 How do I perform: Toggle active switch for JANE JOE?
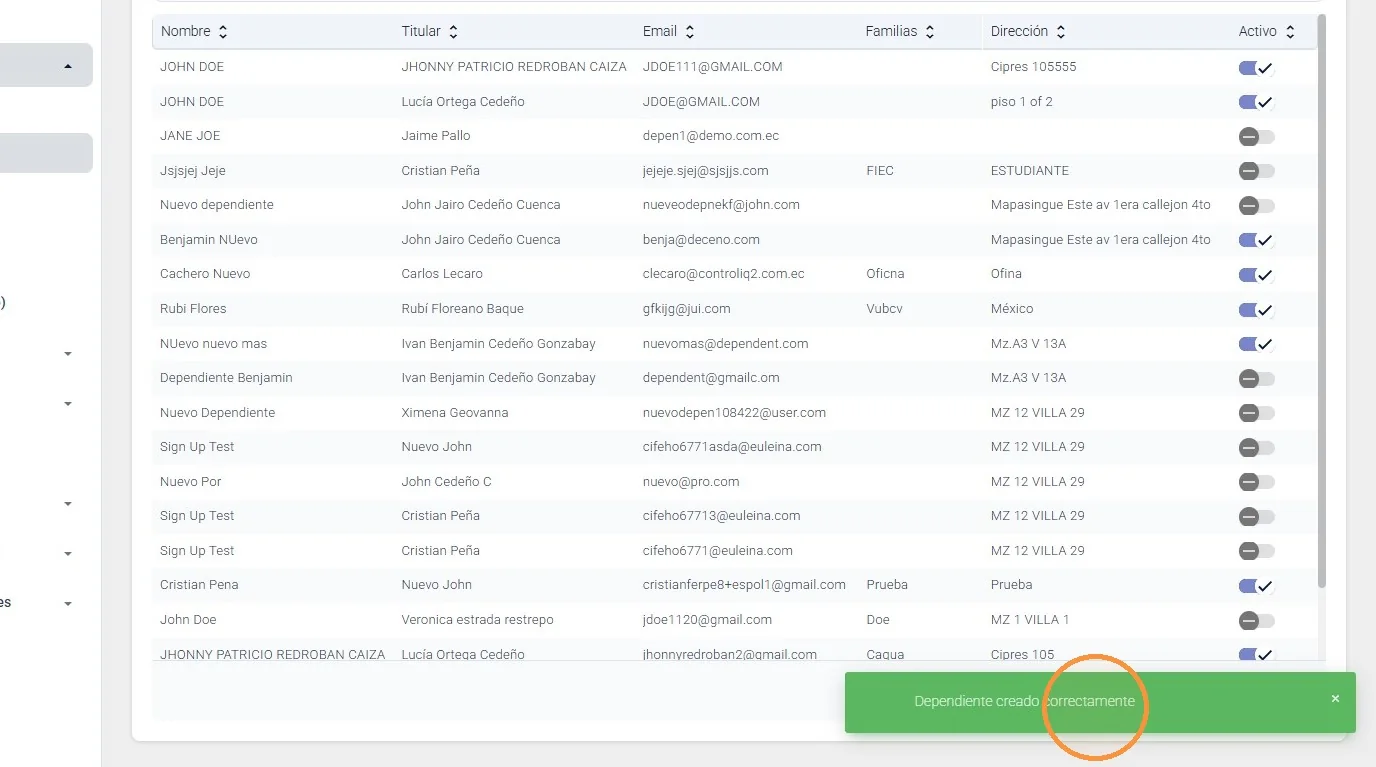pos(1256,137)
